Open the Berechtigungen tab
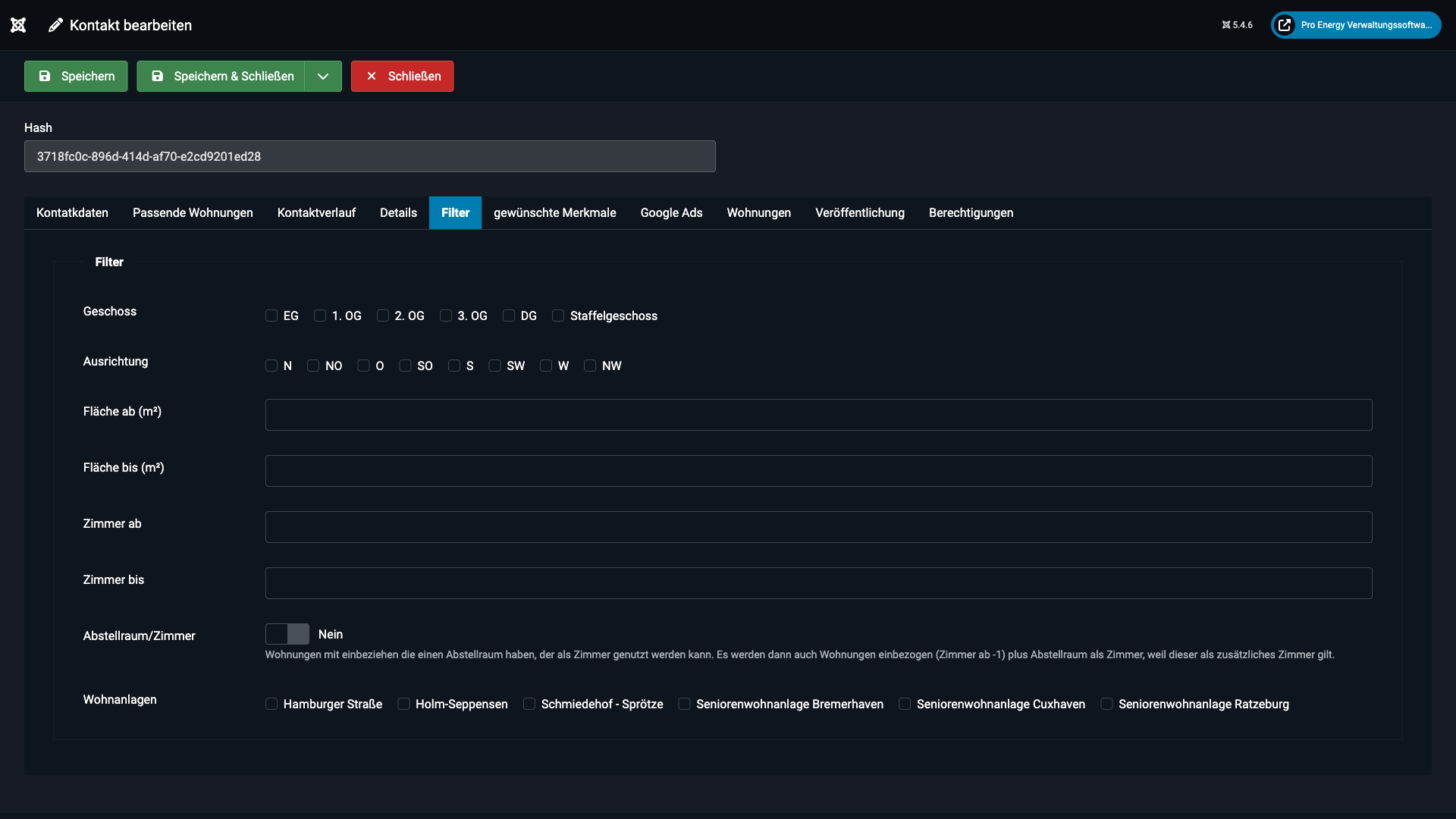The width and height of the screenshot is (1456, 819). (x=971, y=213)
